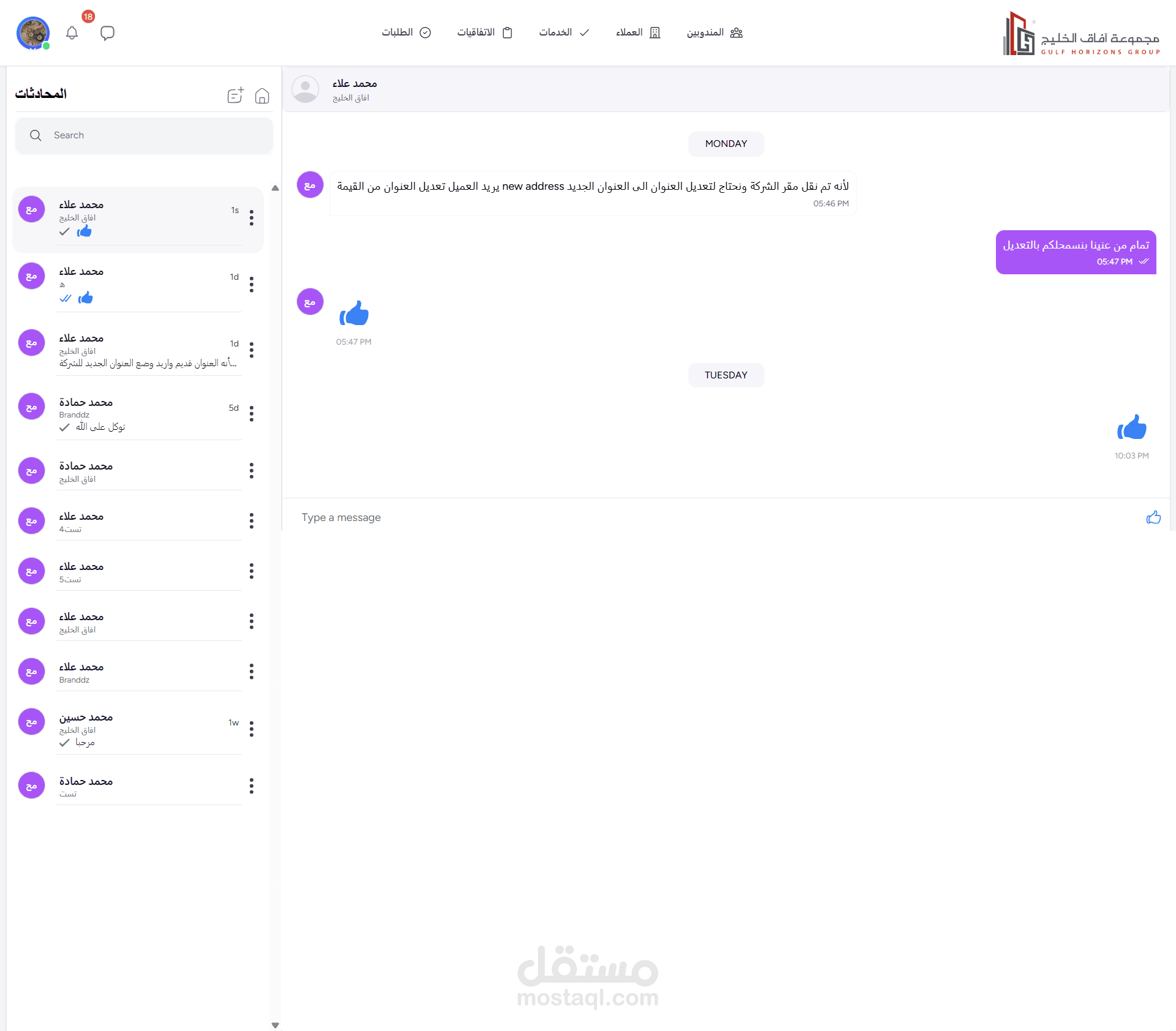Click the new conversation icon
This screenshot has width=1176, height=1031.
click(x=235, y=96)
